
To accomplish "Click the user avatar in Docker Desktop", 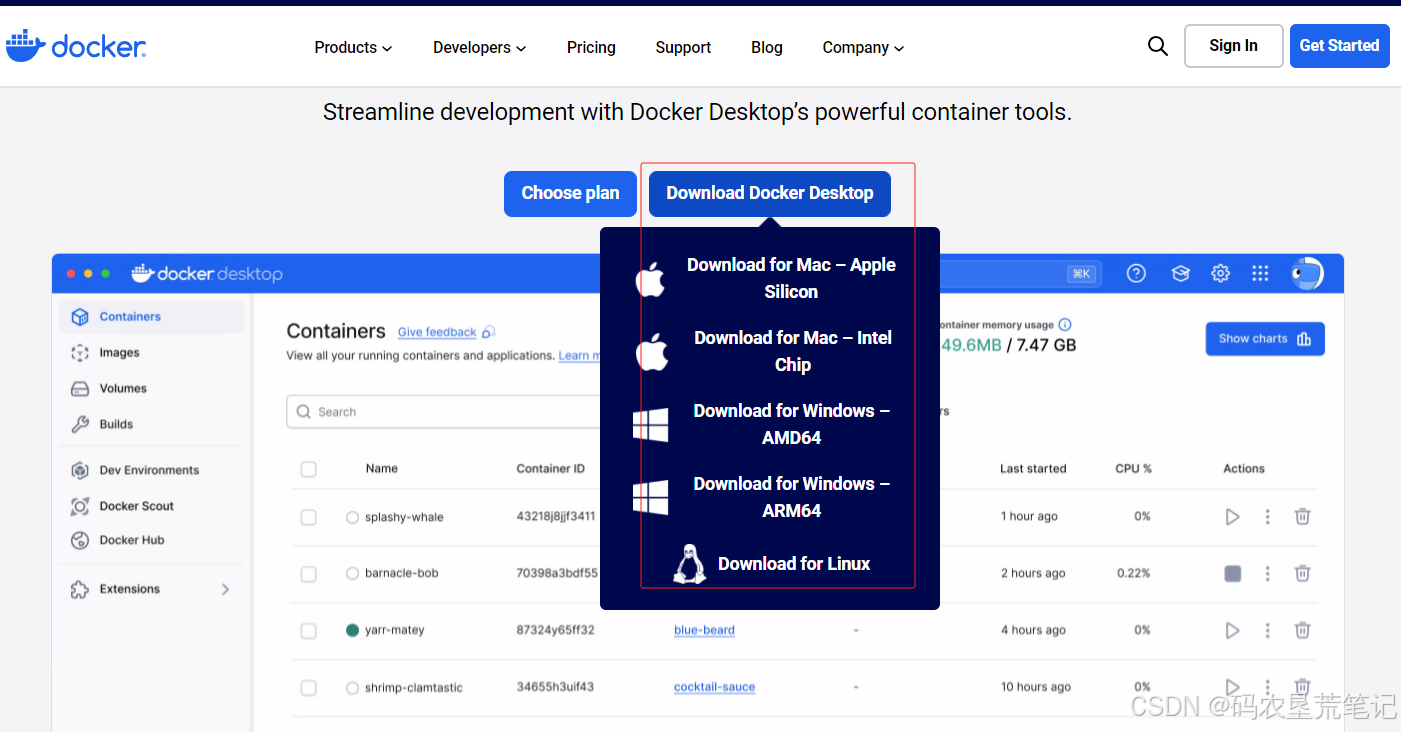I will pyautogui.click(x=1307, y=273).
